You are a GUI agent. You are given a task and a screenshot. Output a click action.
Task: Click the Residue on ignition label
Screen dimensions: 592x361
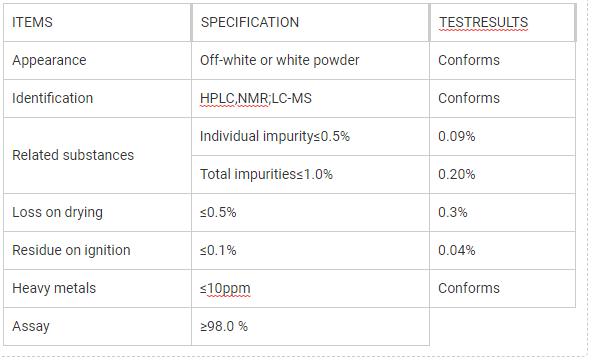click(x=71, y=250)
